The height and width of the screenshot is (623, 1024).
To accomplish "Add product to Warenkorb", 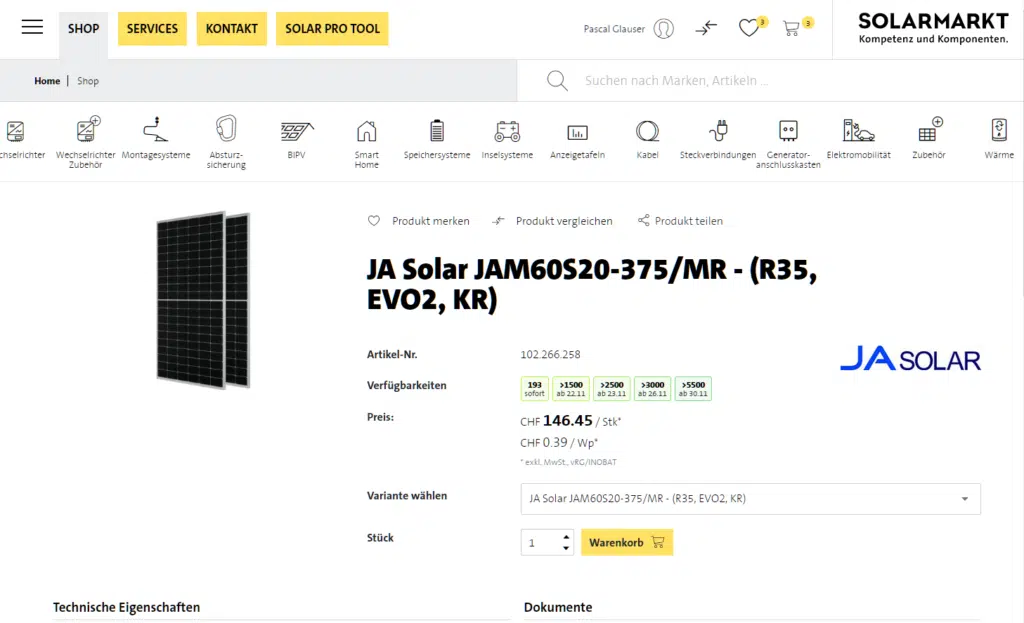I will (627, 542).
